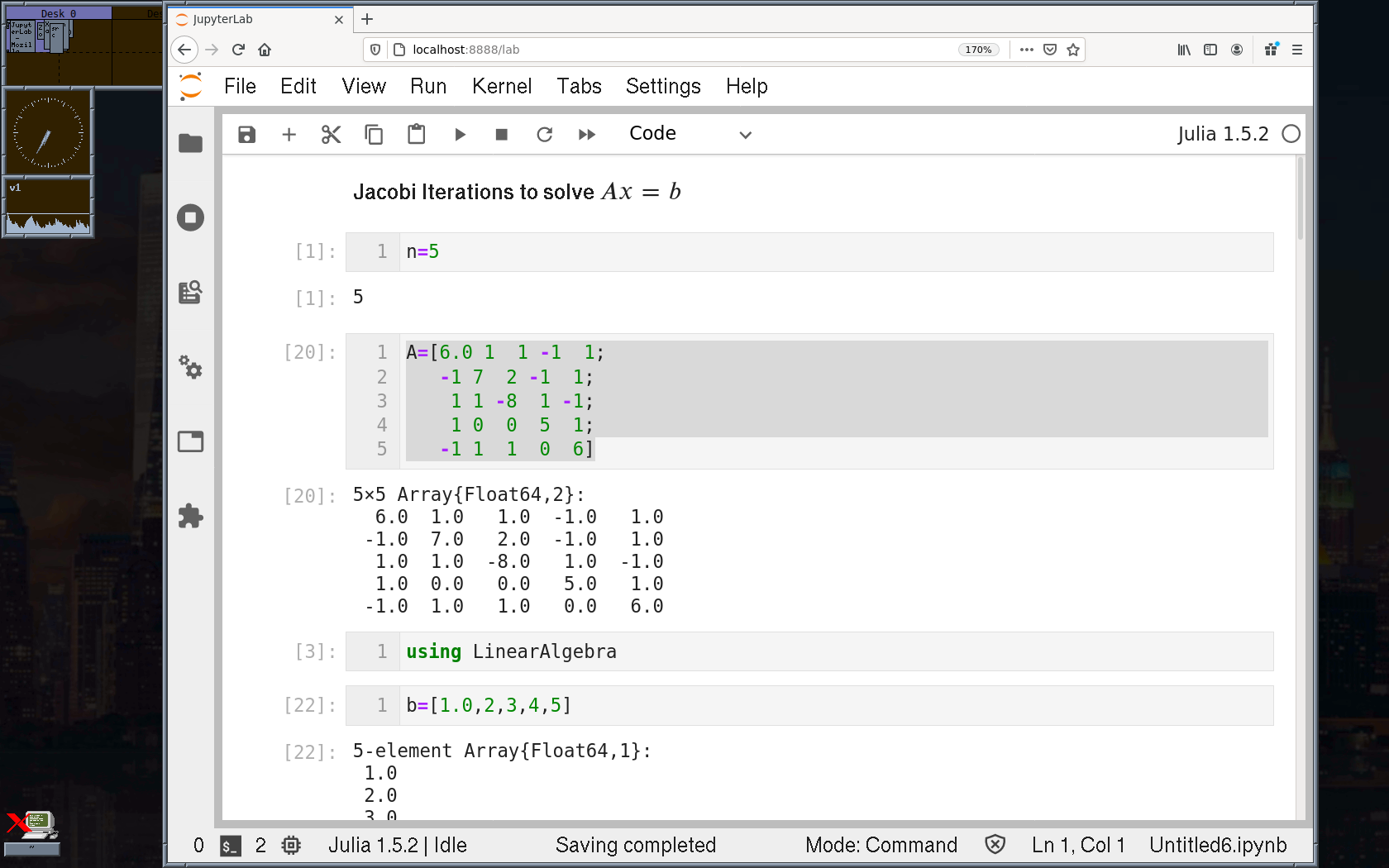Open the file browser sidebar
The image size is (1389, 868).
[x=190, y=143]
